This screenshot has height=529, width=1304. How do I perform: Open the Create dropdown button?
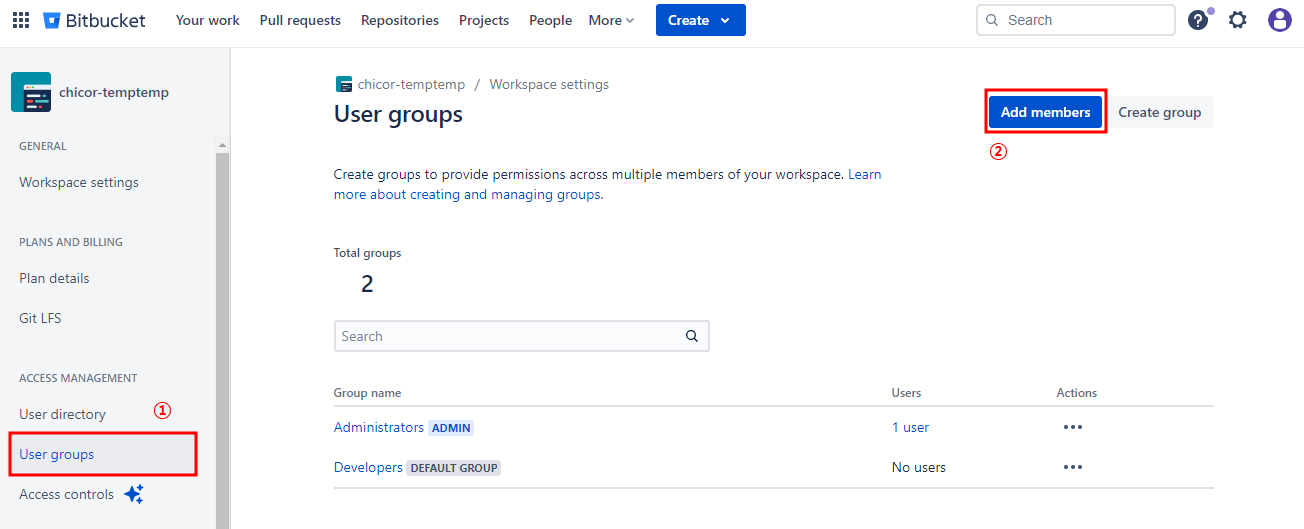[700, 20]
